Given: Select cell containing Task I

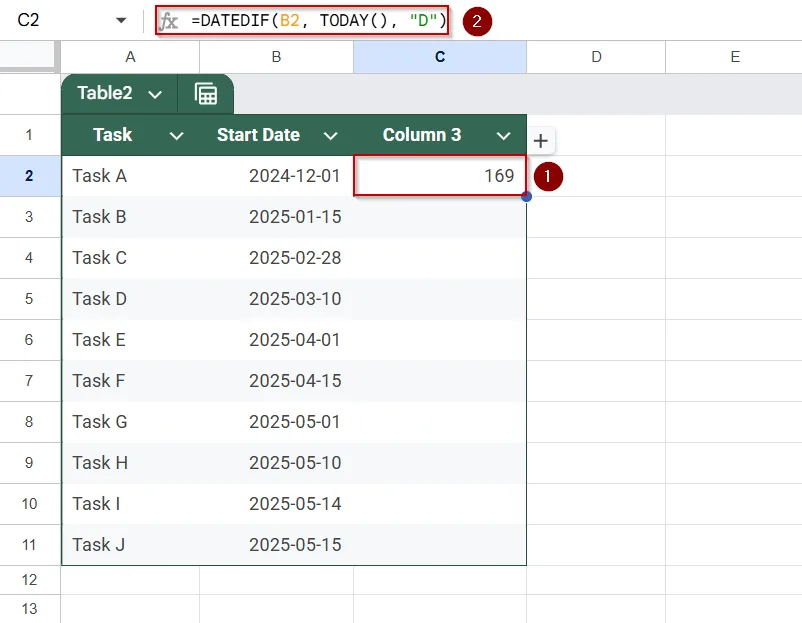Looking at the screenshot, I should click(x=130, y=504).
